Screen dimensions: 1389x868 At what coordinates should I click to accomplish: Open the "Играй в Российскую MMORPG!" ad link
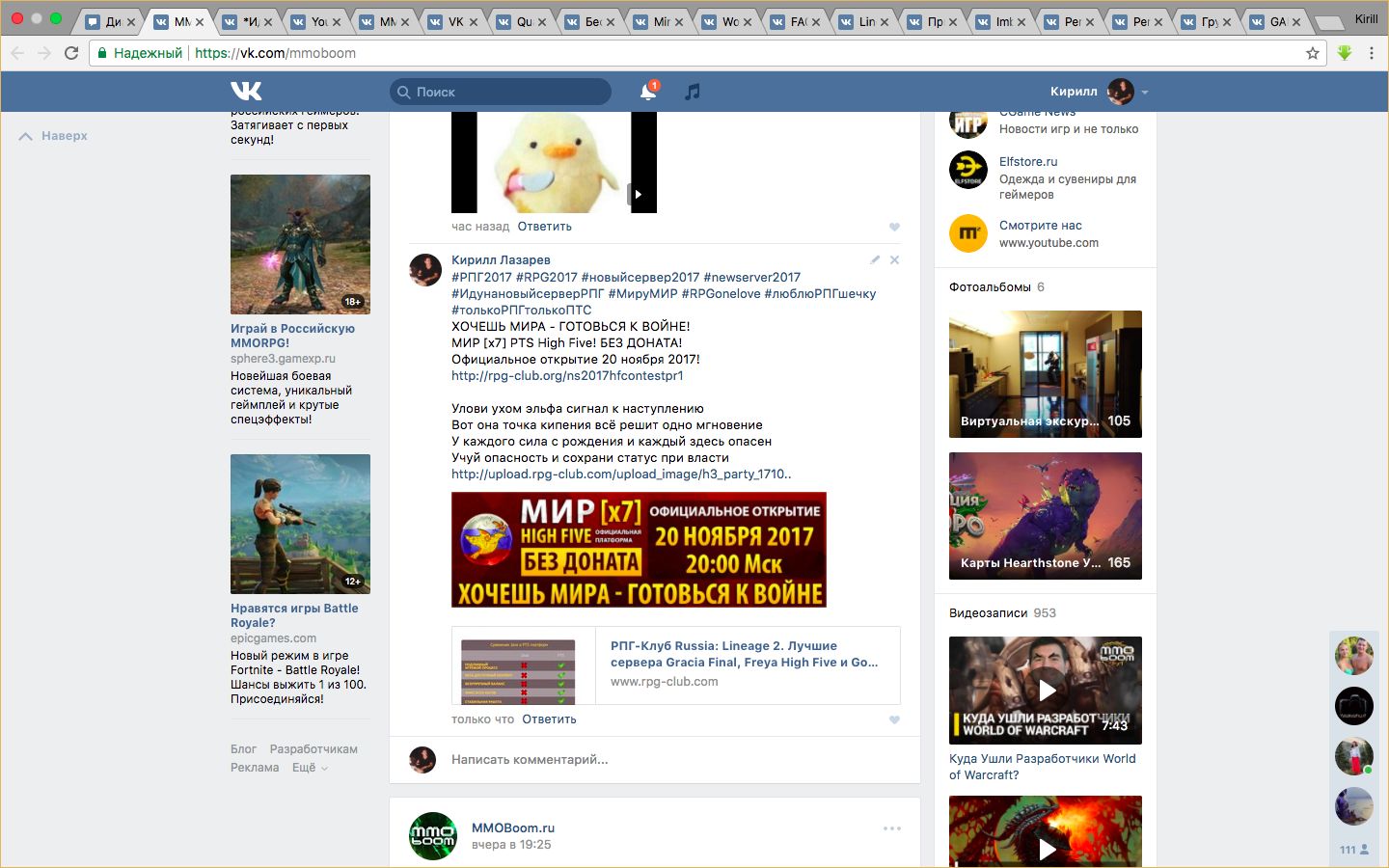point(292,336)
